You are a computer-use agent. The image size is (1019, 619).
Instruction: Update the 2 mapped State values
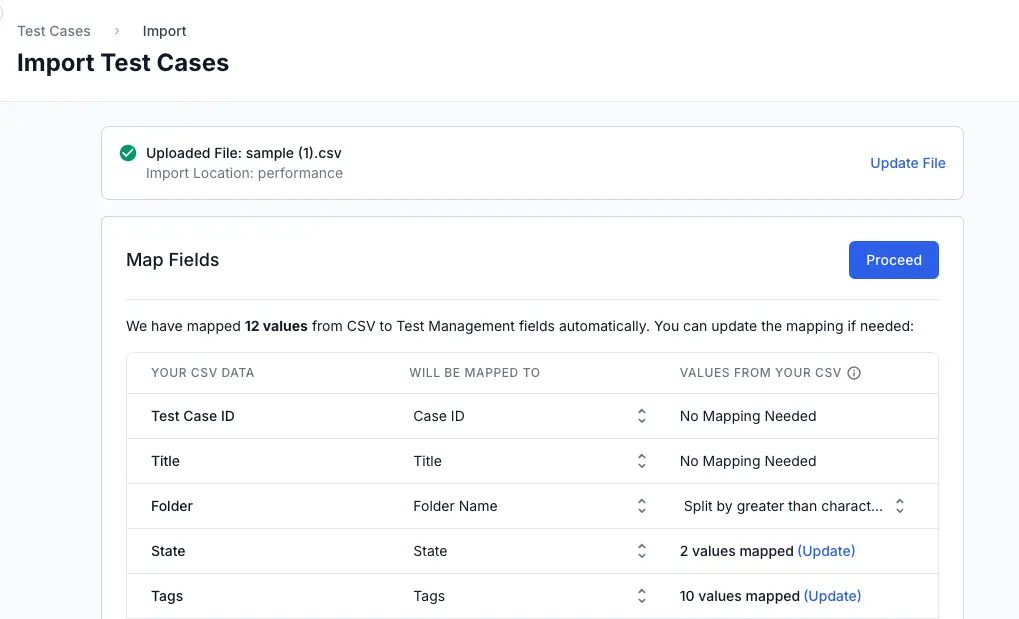pyautogui.click(x=826, y=551)
